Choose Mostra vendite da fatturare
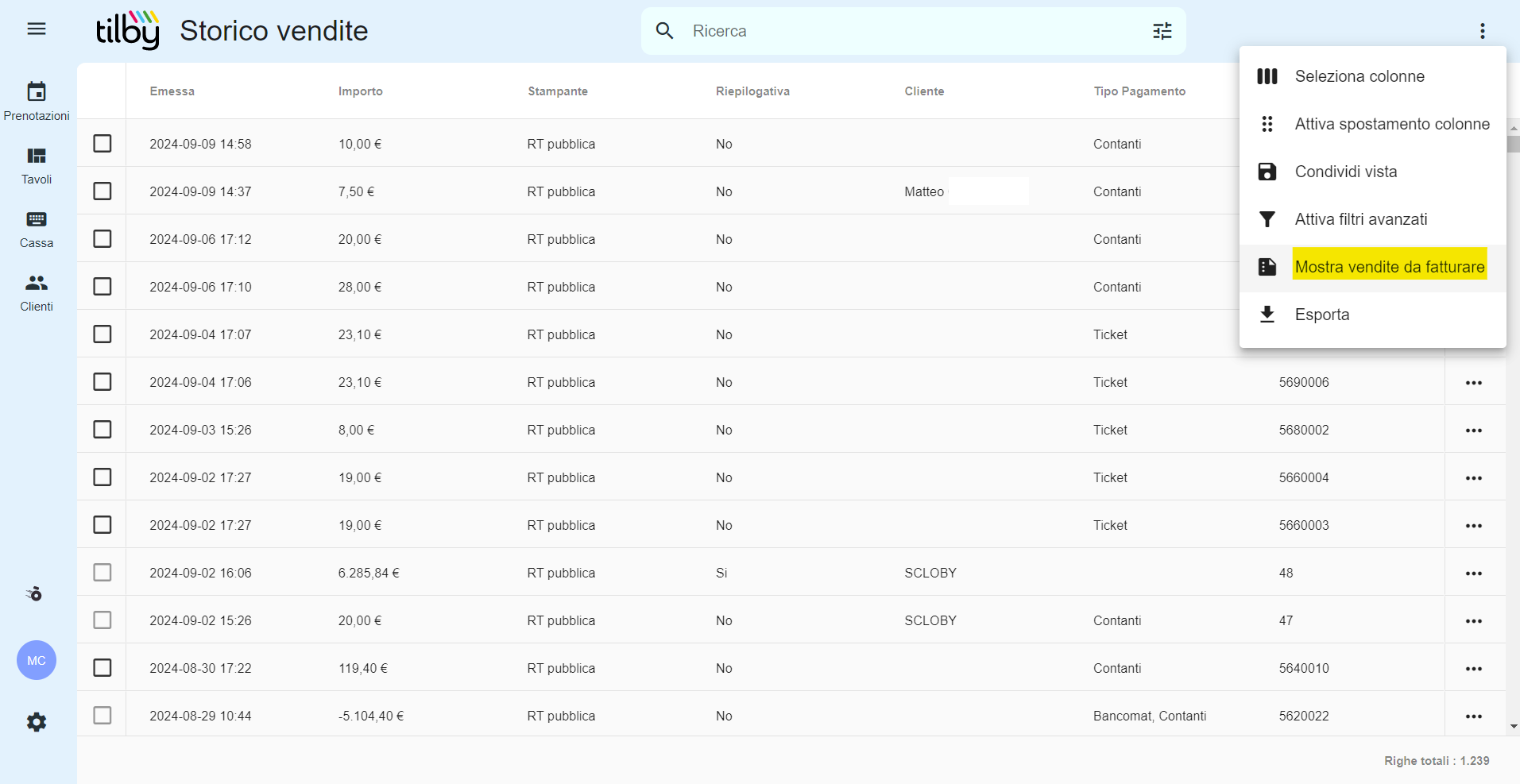The image size is (1520, 784). coord(1372,267)
